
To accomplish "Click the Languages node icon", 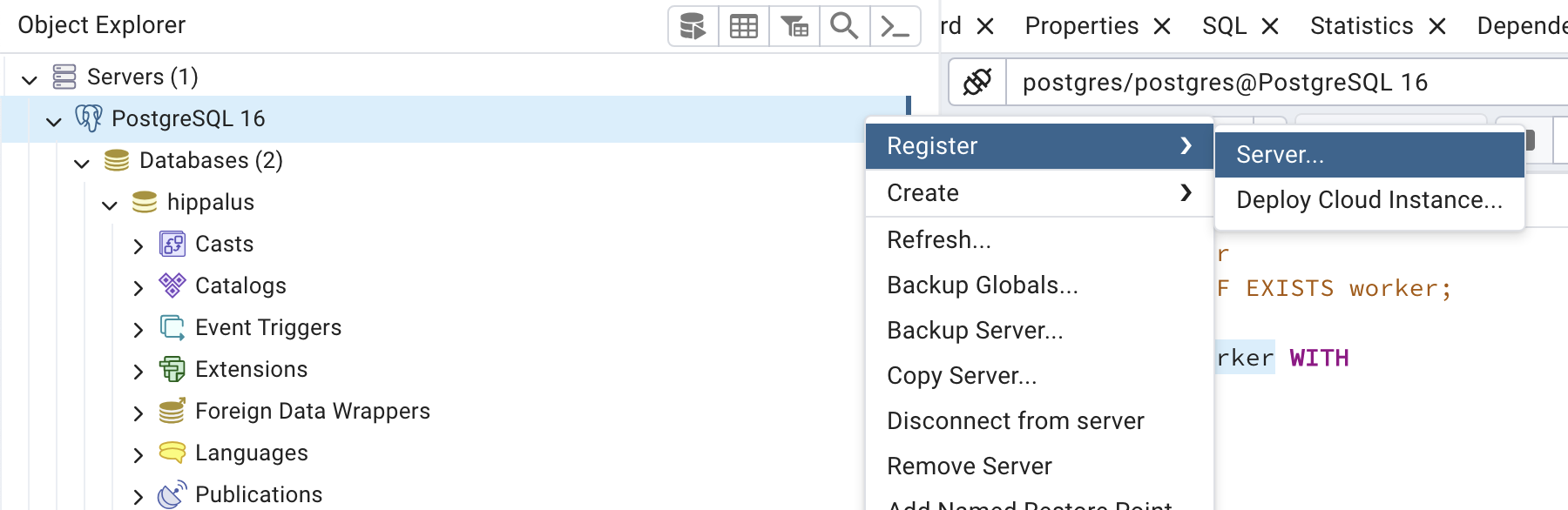I will (172, 453).
